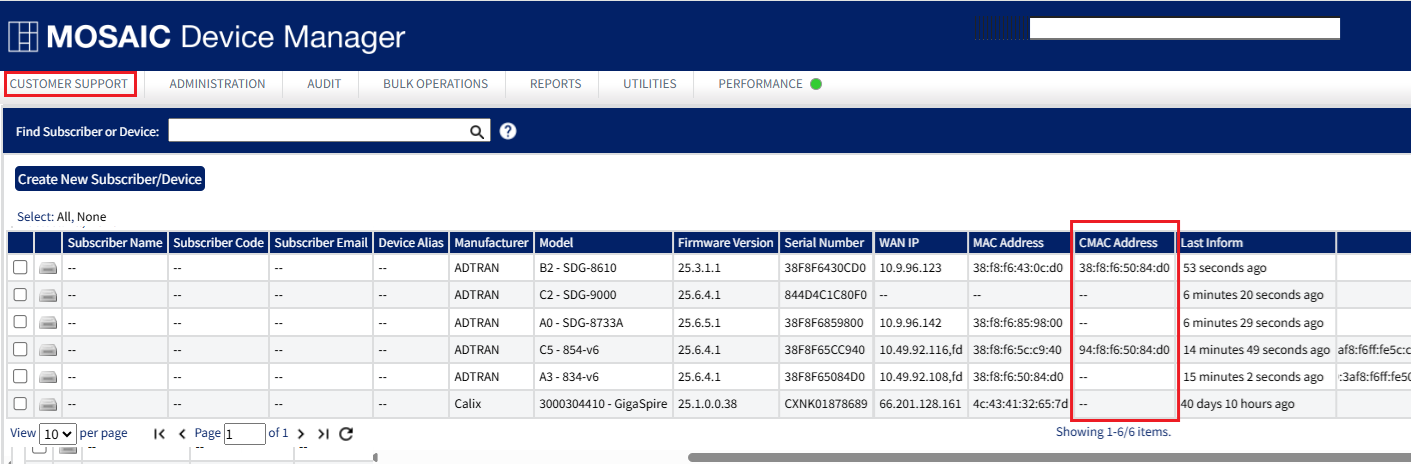The width and height of the screenshot is (1411, 464).
Task: Open the Administration menu
Action: [217, 84]
